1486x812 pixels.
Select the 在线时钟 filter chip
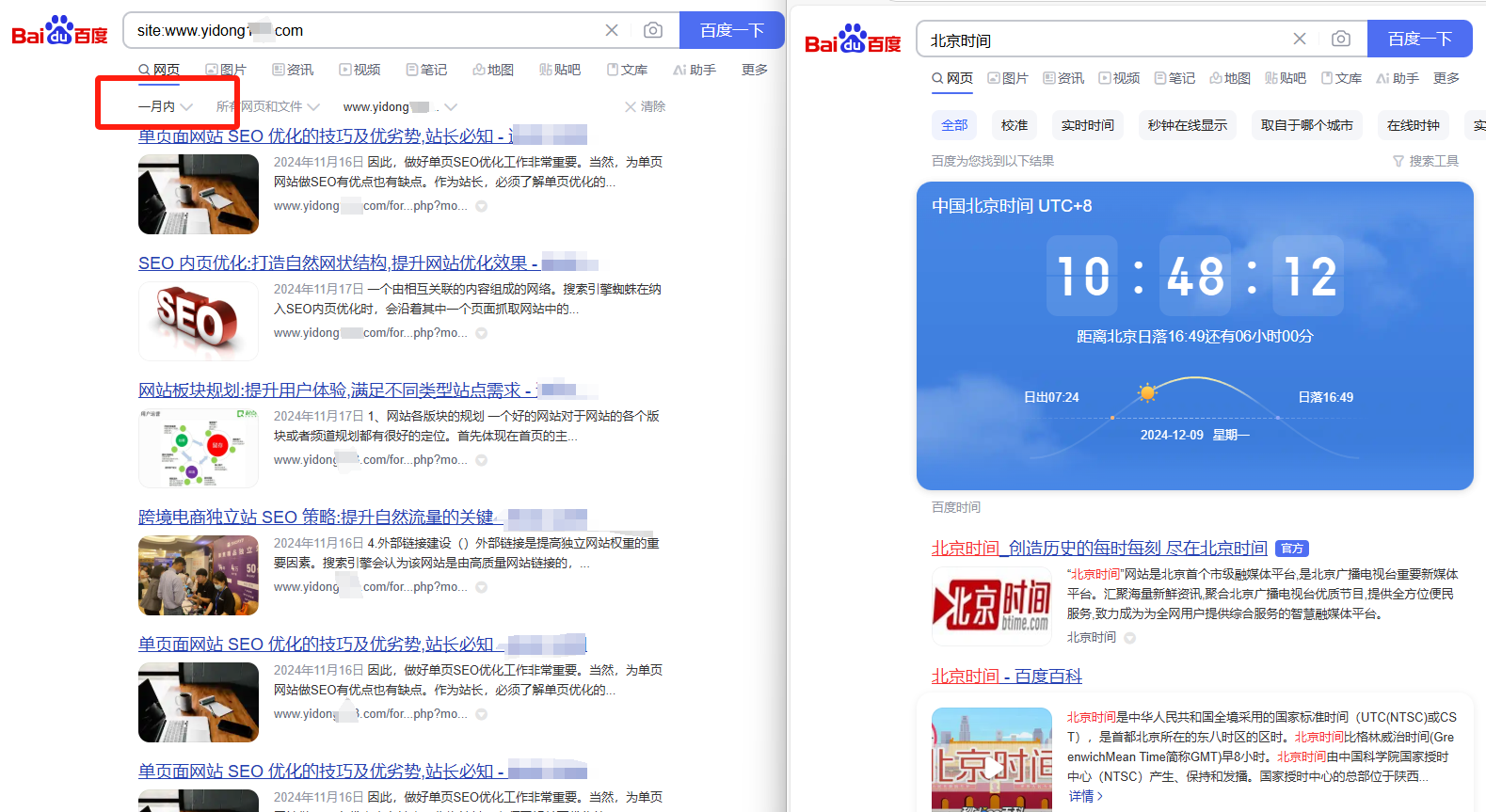[x=1414, y=125]
